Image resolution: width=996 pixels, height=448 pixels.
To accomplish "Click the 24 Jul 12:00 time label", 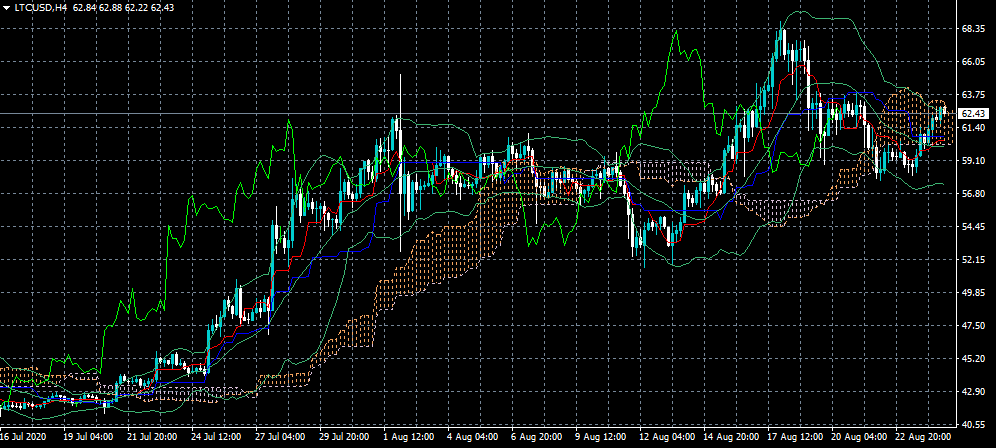I will (217, 437).
